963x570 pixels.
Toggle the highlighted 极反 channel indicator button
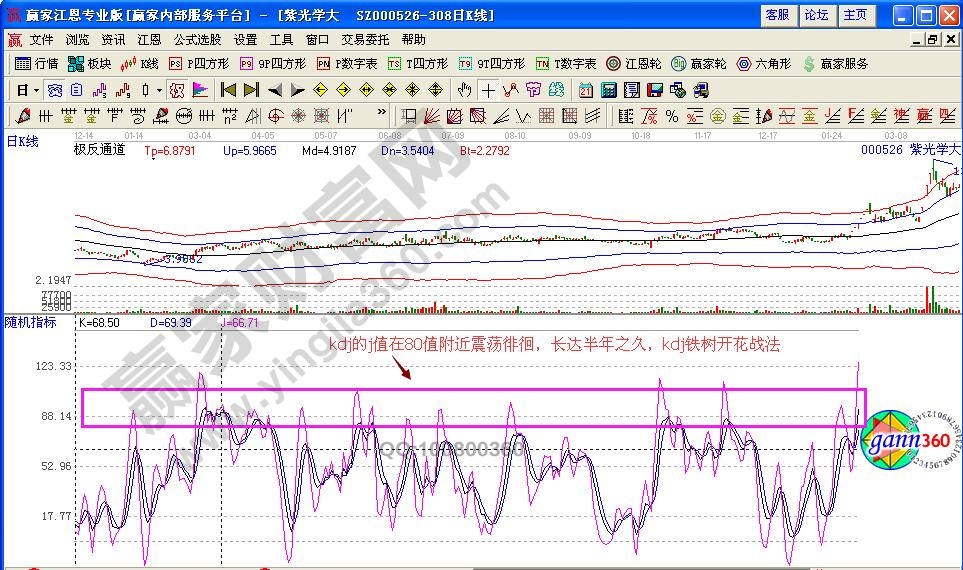coord(177,90)
